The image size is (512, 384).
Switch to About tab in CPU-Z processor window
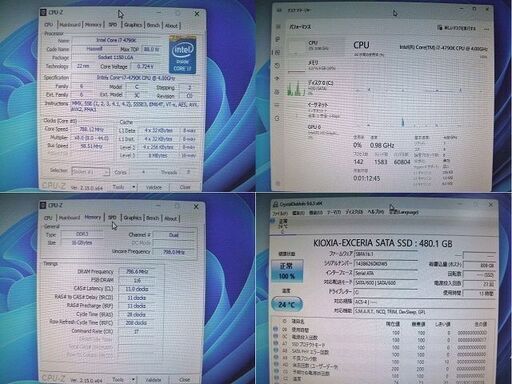coord(171,26)
